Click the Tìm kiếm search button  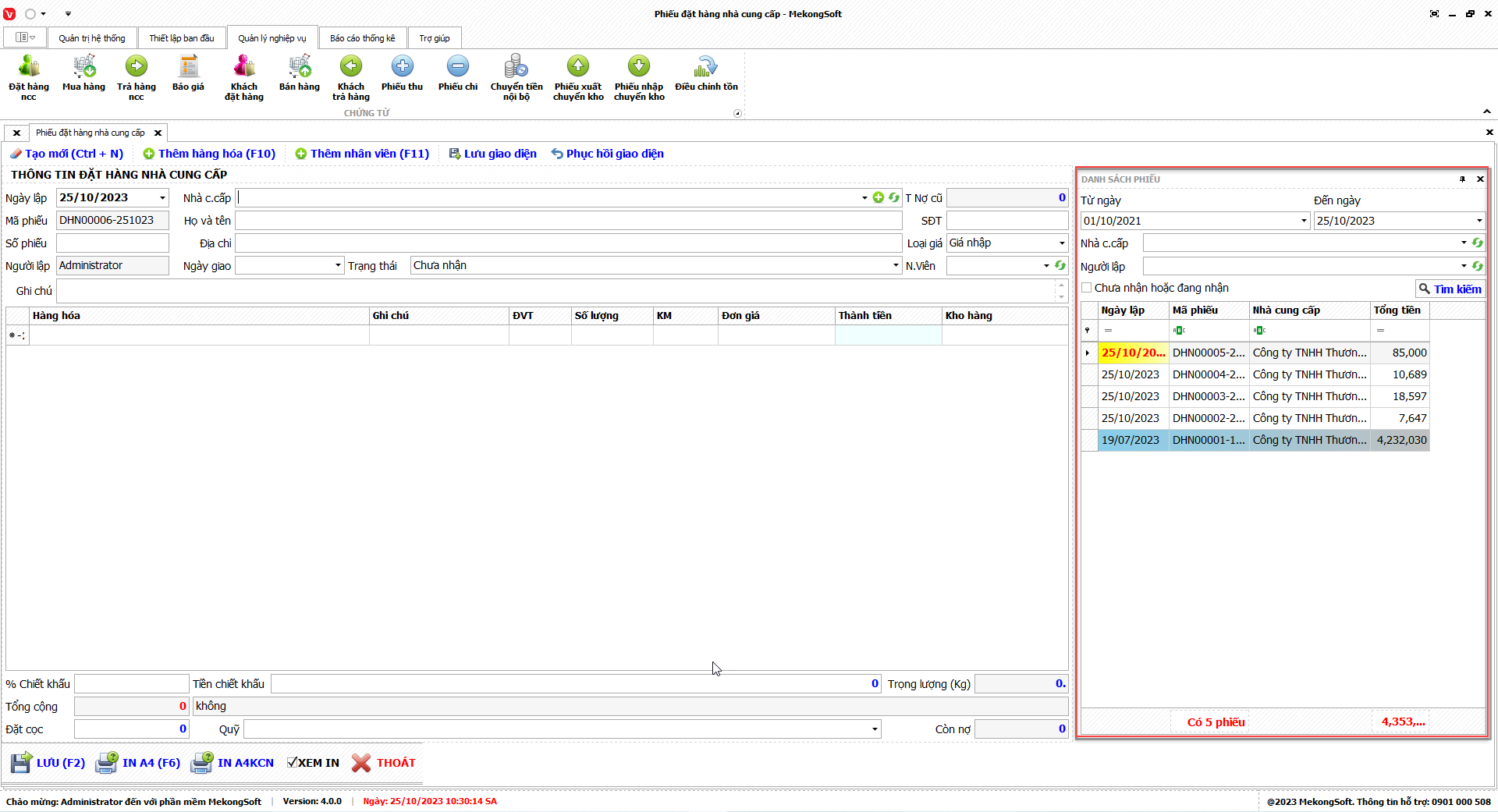point(1450,289)
